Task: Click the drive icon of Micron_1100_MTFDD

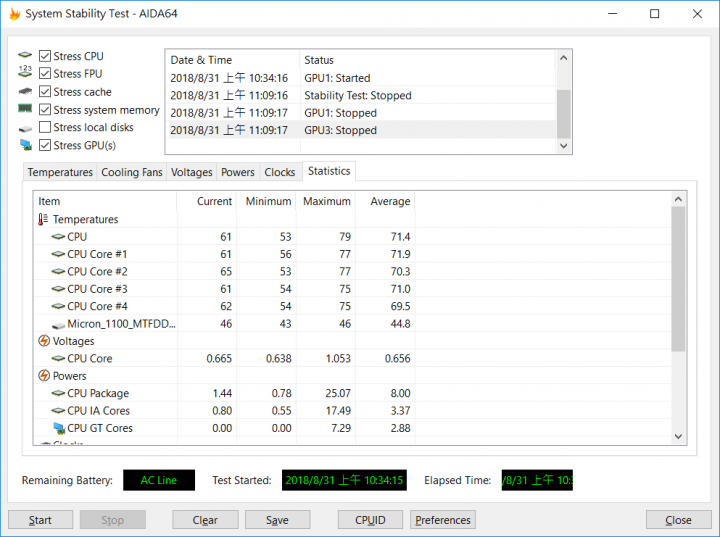Action: pos(58,325)
